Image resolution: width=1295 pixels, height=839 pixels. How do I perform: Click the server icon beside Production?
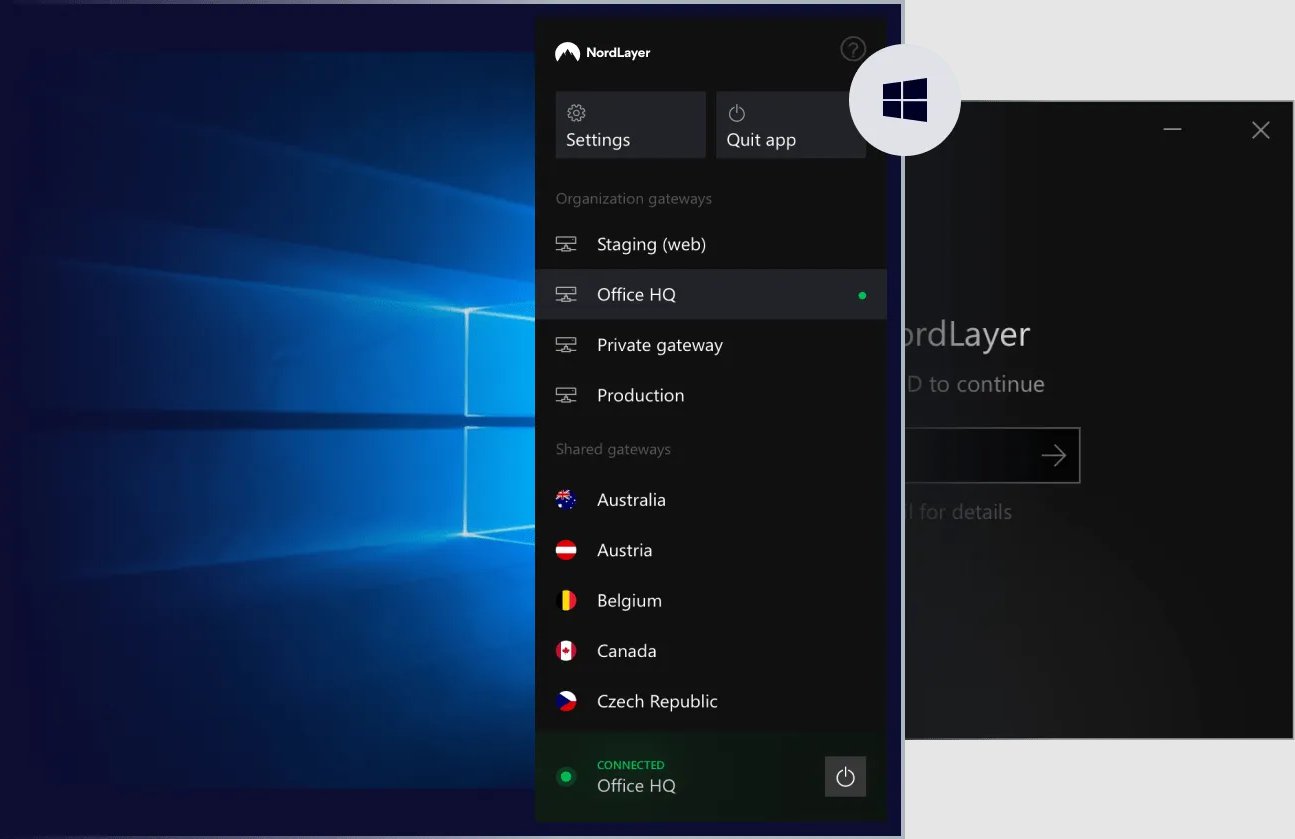coord(566,395)
